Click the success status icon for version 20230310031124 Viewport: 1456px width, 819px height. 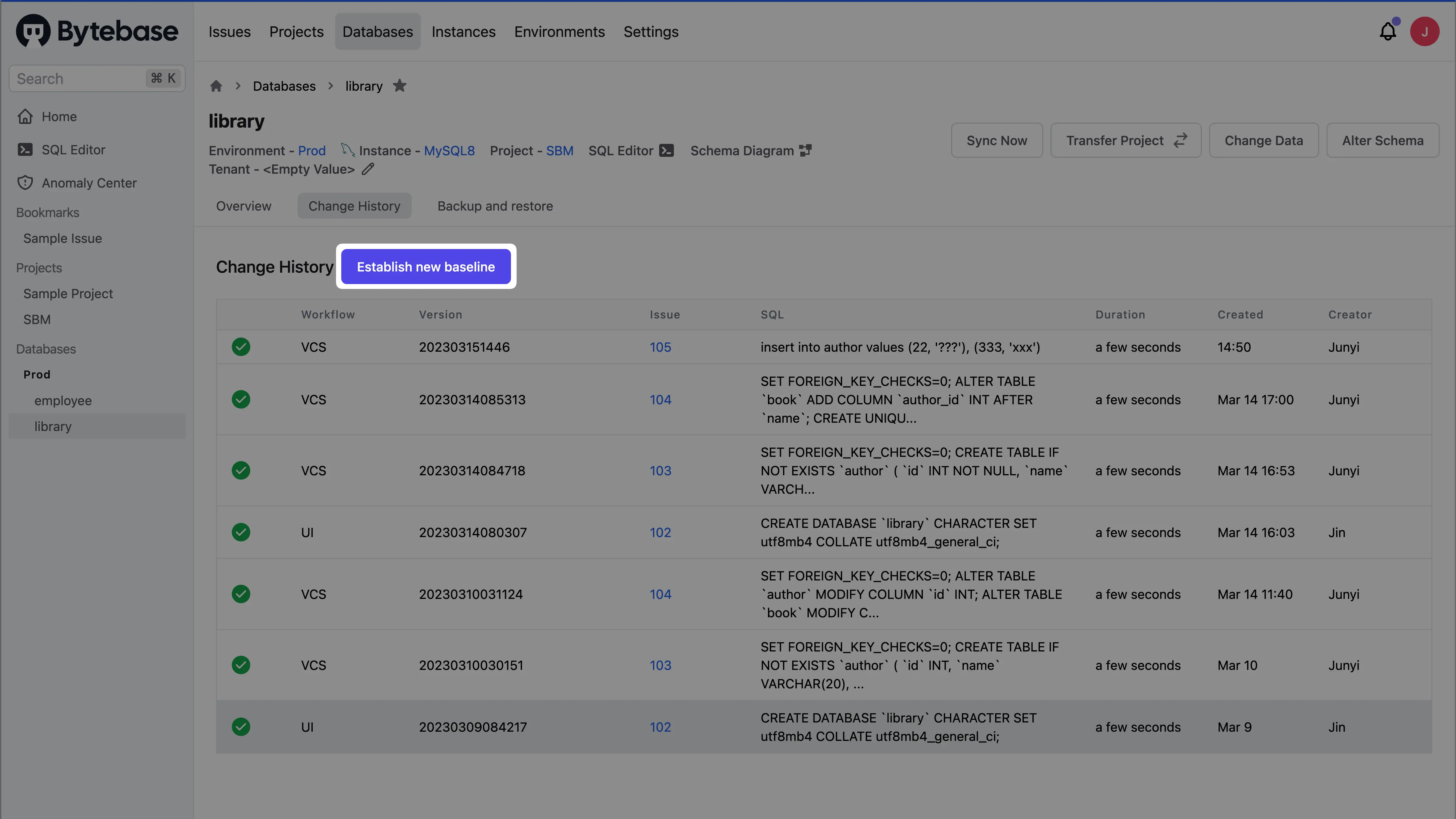[241, 594]
